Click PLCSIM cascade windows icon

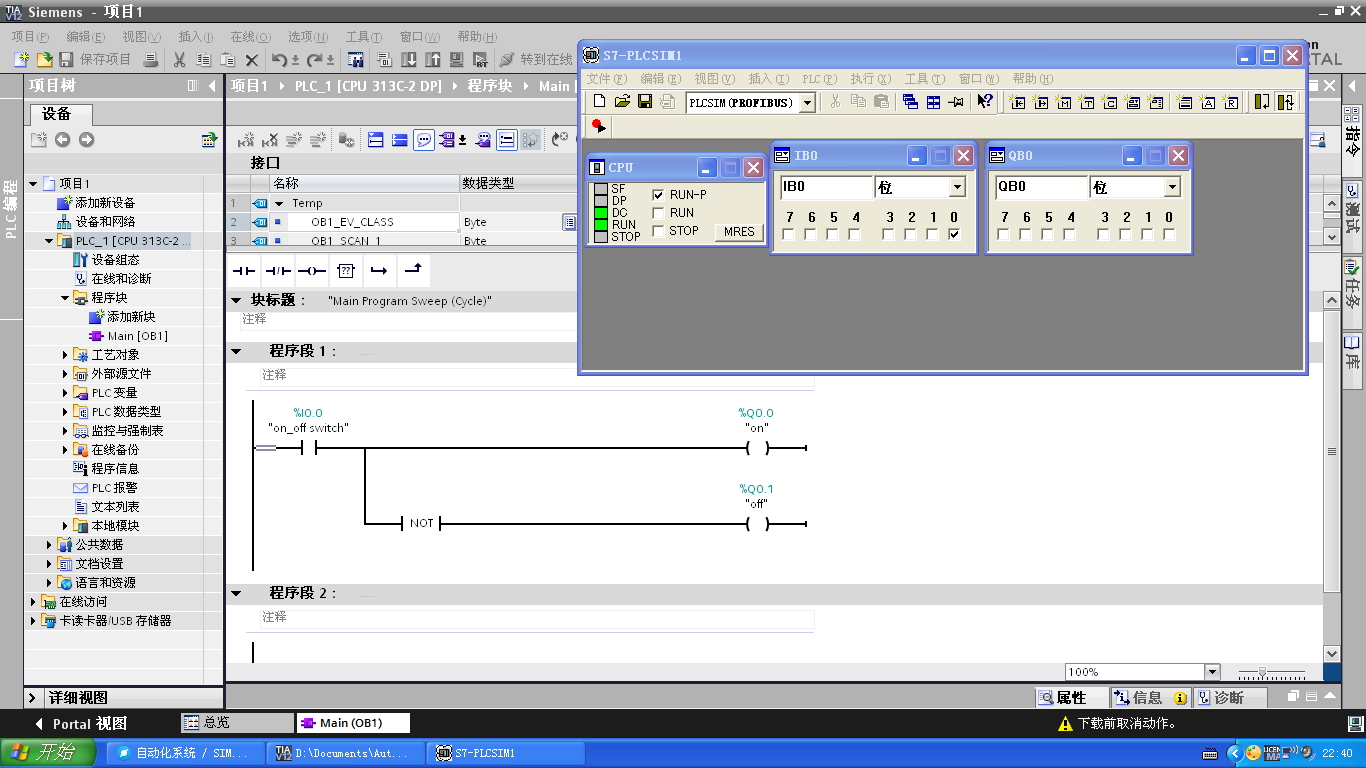pos(910,102)
